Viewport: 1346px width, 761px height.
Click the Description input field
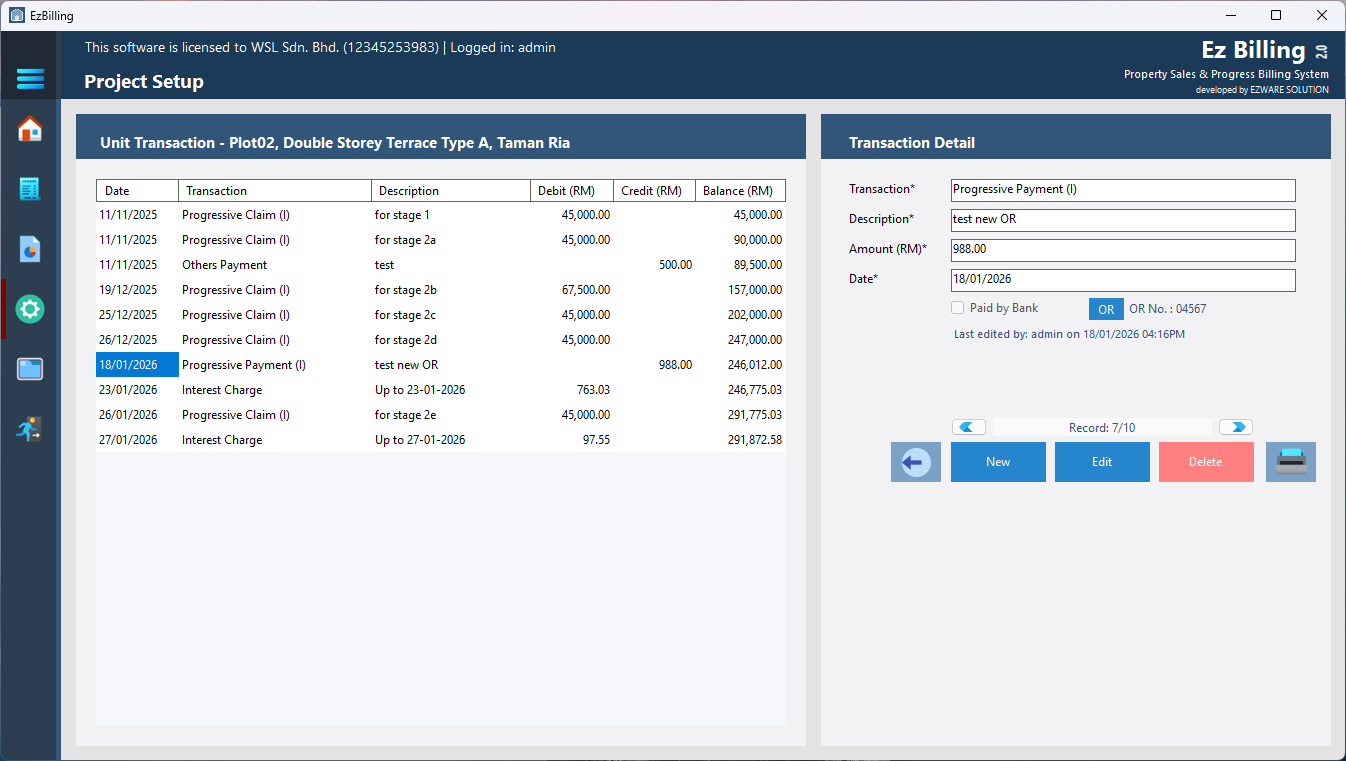coord(1123,220)
